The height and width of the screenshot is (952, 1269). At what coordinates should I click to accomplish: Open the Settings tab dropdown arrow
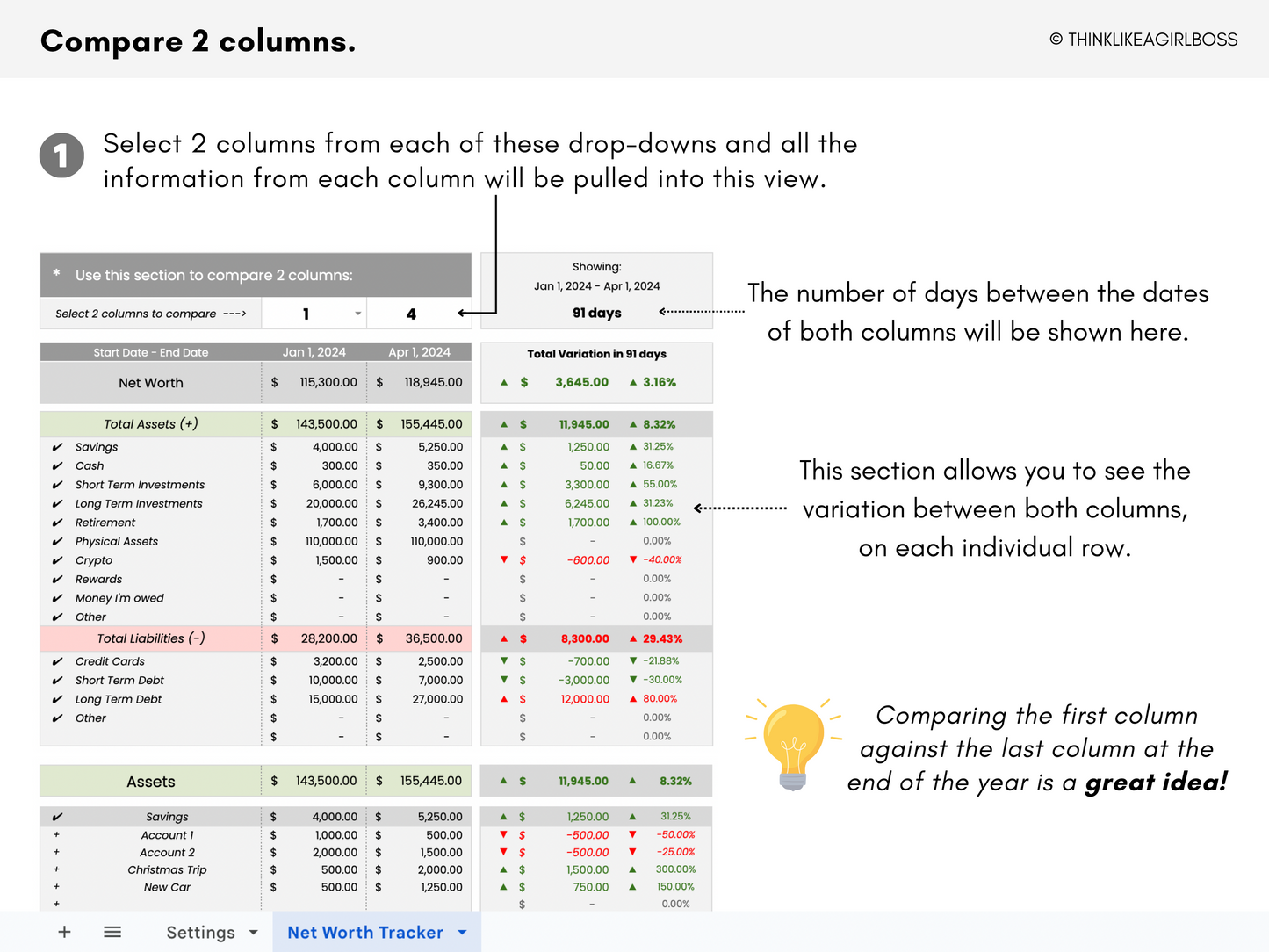pos(252,932)
